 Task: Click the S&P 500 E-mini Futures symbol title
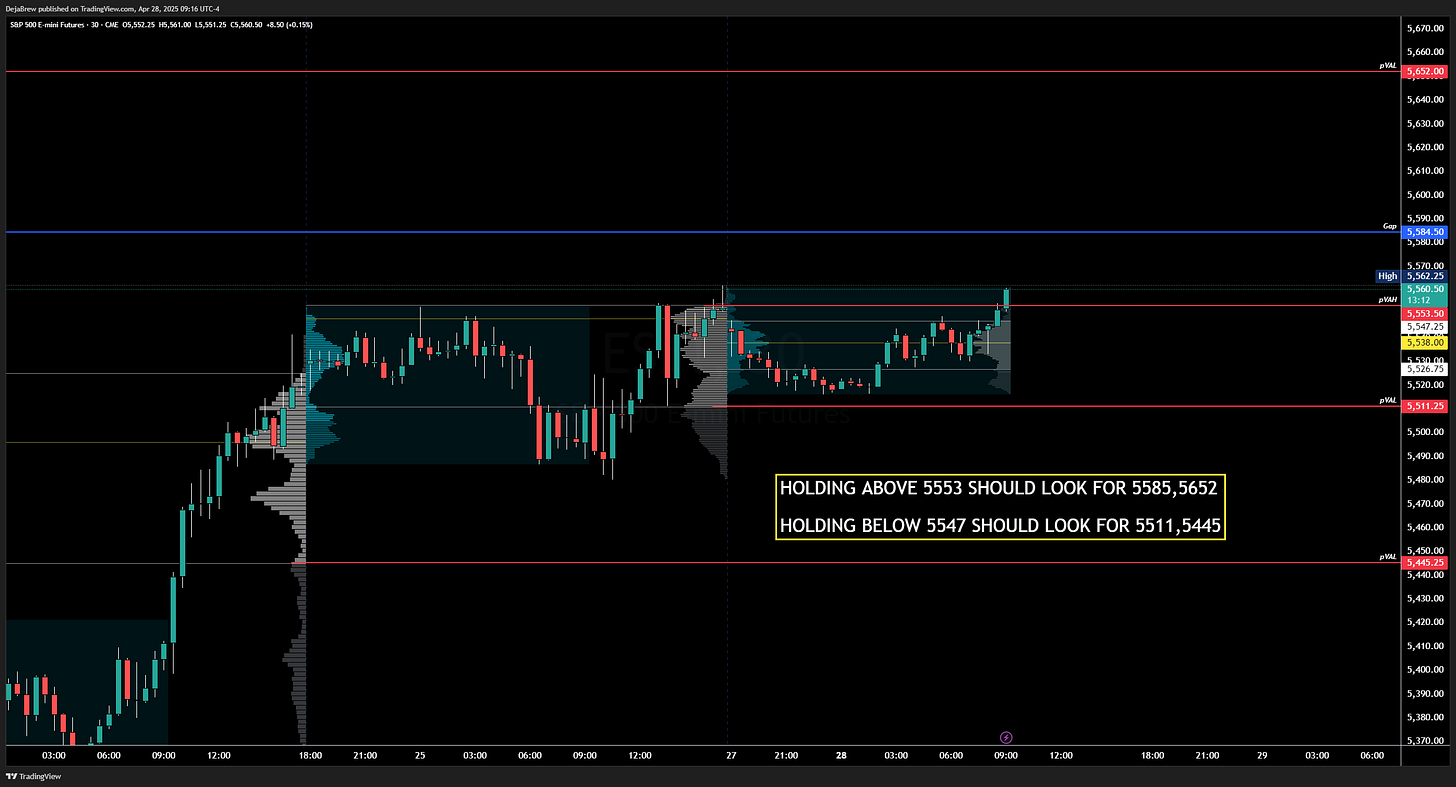coord(47,24)
